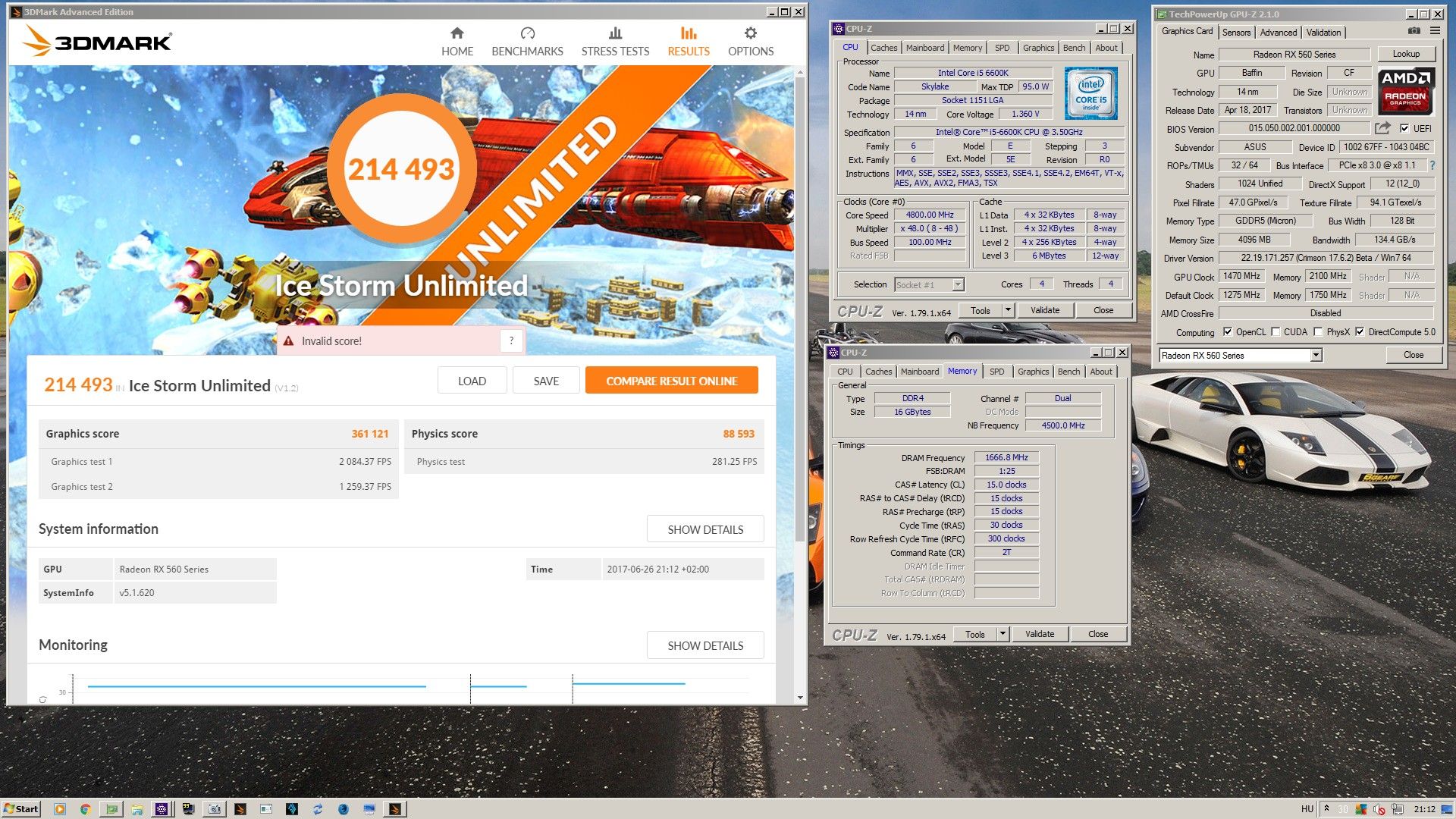Open 3DMark Options gear
Image resolution: width=1456 pixels, height=819 pixels.
point(750,33)
